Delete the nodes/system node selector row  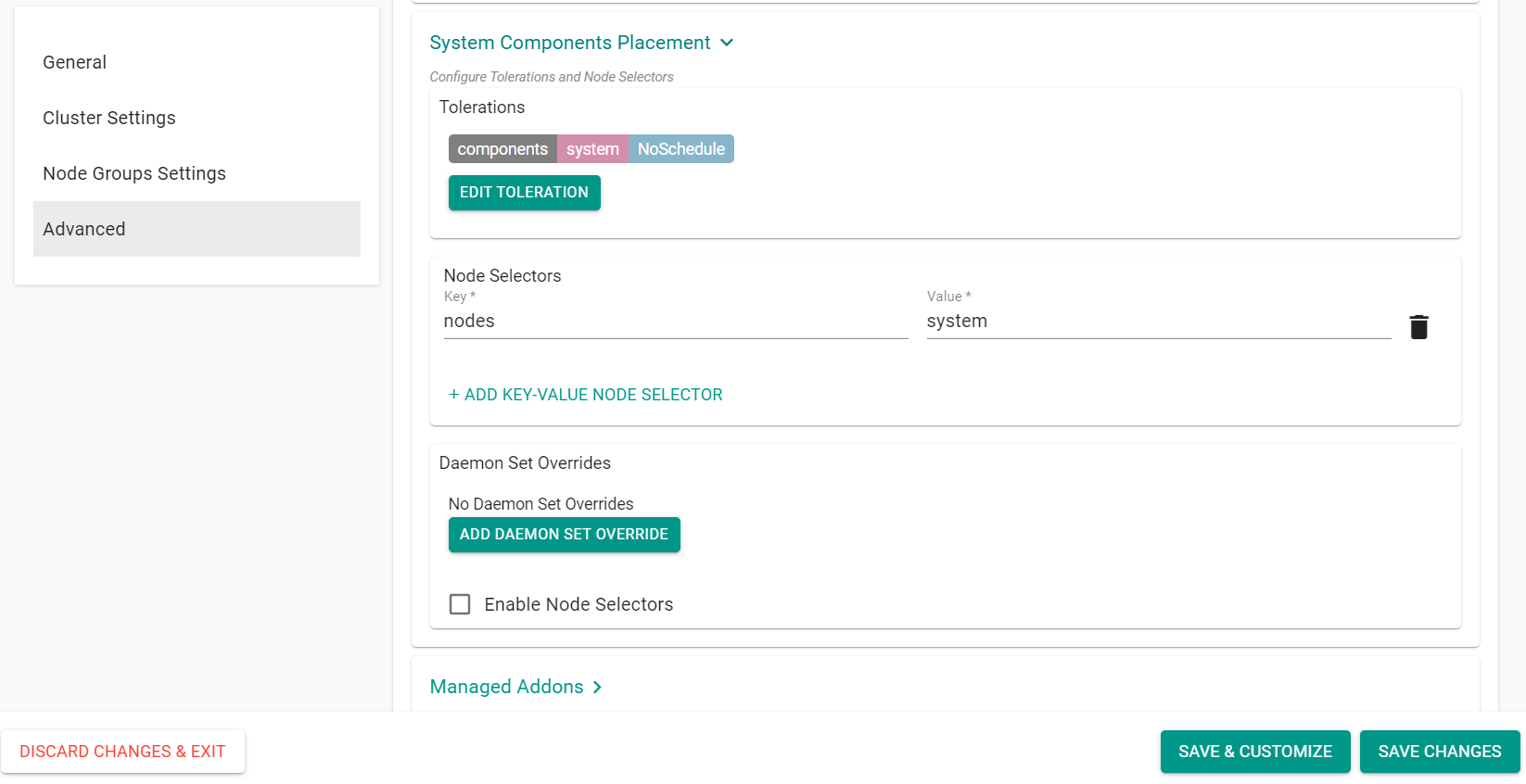coord(1418,327)
